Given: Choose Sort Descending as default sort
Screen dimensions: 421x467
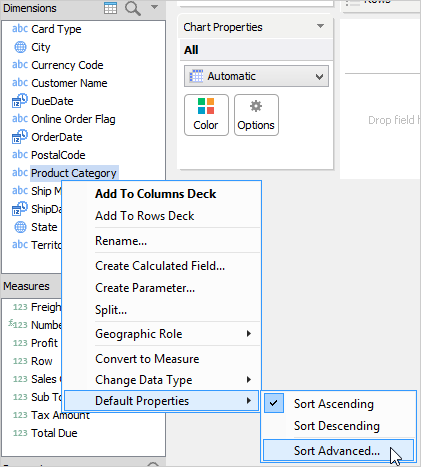Looking at the screenshot, I should tap(337, 426).
